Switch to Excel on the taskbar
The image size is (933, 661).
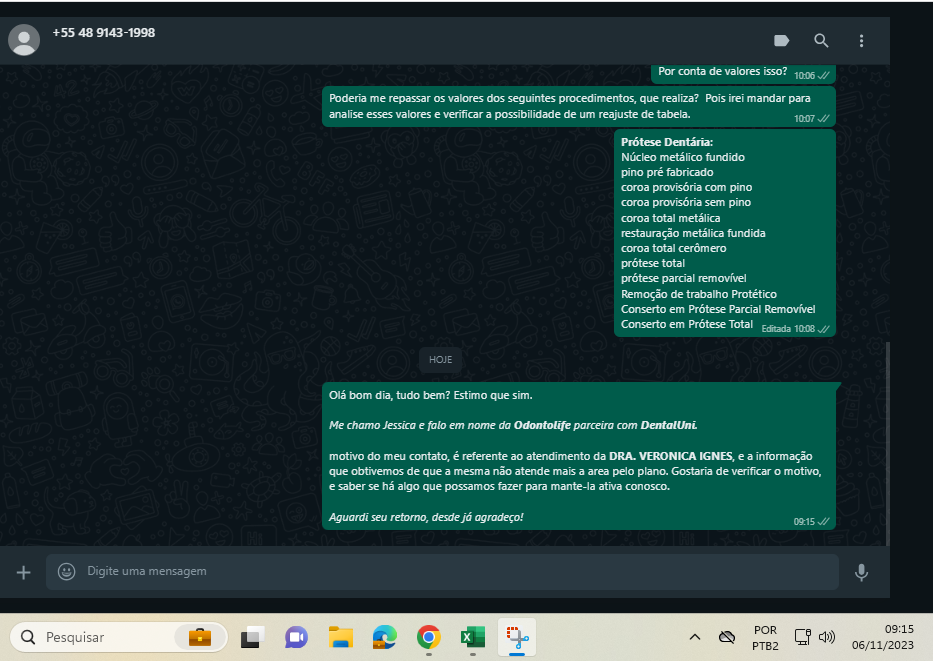pos(473,637)
